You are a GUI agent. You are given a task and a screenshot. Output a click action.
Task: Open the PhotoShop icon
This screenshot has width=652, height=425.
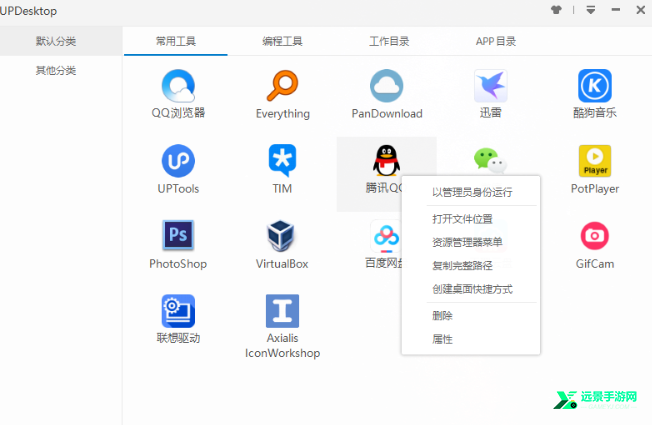(178, 235)
